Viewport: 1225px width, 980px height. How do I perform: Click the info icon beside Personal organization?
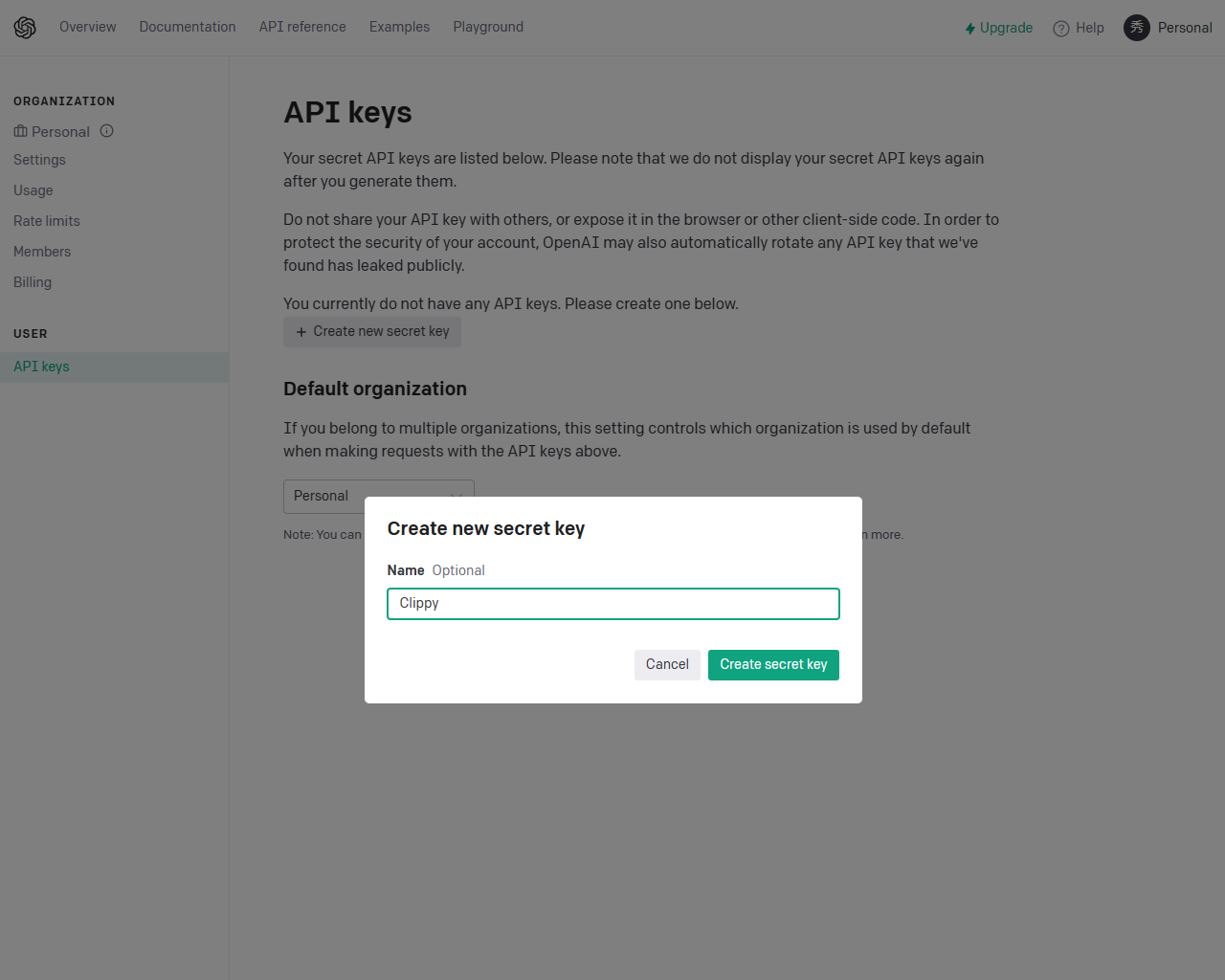coord(106,130)
